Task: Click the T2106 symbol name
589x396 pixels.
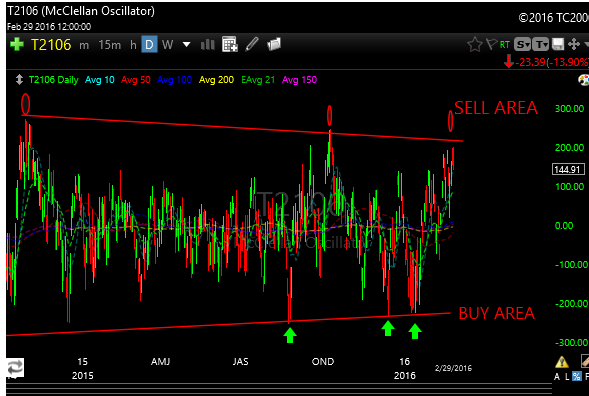Action: pos(51,45)
